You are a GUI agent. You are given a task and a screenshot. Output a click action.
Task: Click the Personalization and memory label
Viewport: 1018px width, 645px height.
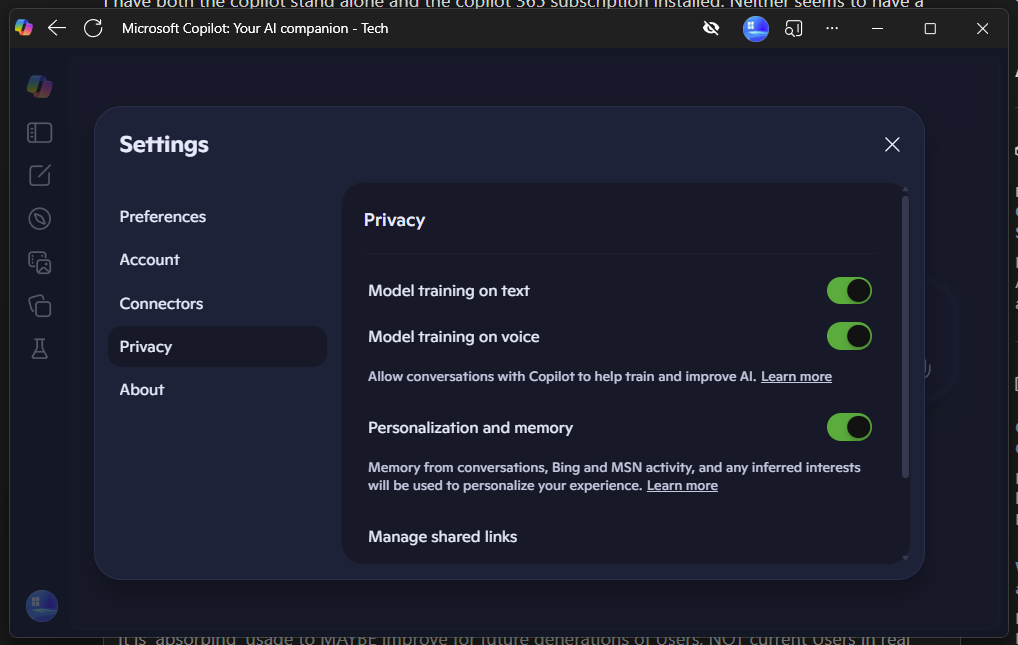(471, 427)
